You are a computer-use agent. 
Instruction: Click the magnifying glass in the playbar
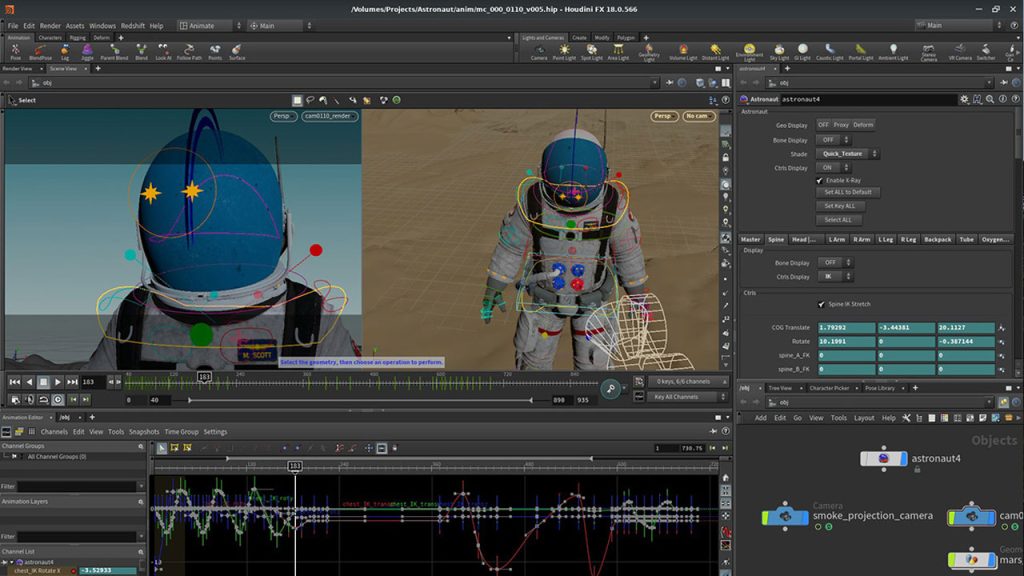pos(611,387)
